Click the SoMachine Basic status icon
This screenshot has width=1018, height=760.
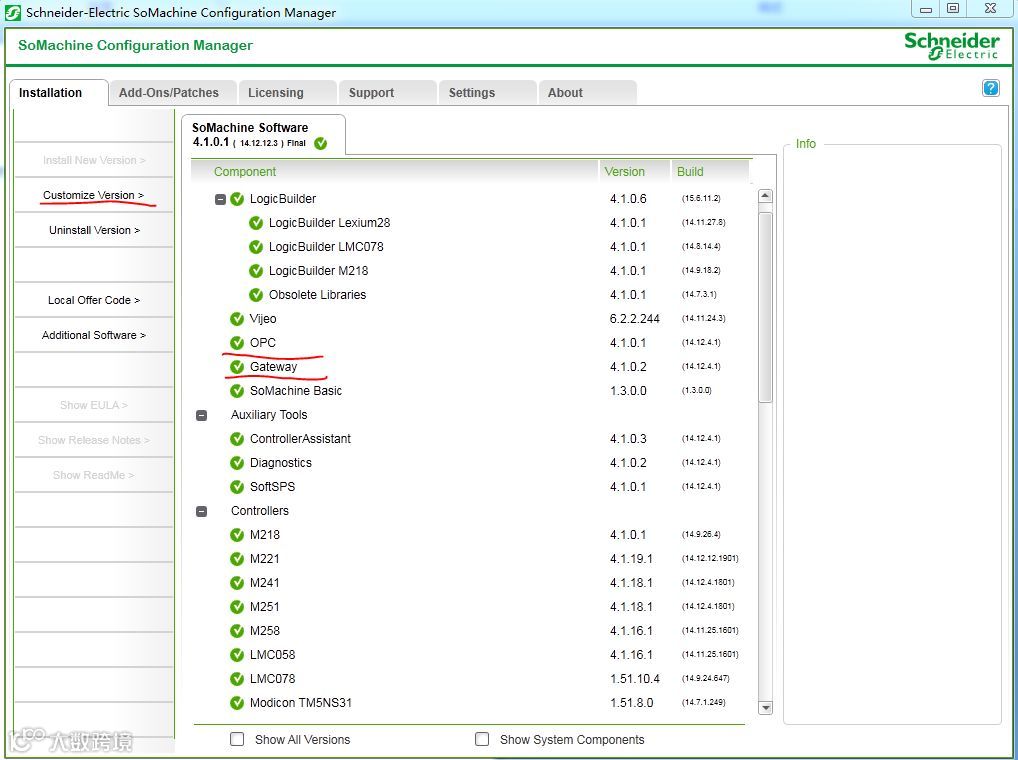237,391
